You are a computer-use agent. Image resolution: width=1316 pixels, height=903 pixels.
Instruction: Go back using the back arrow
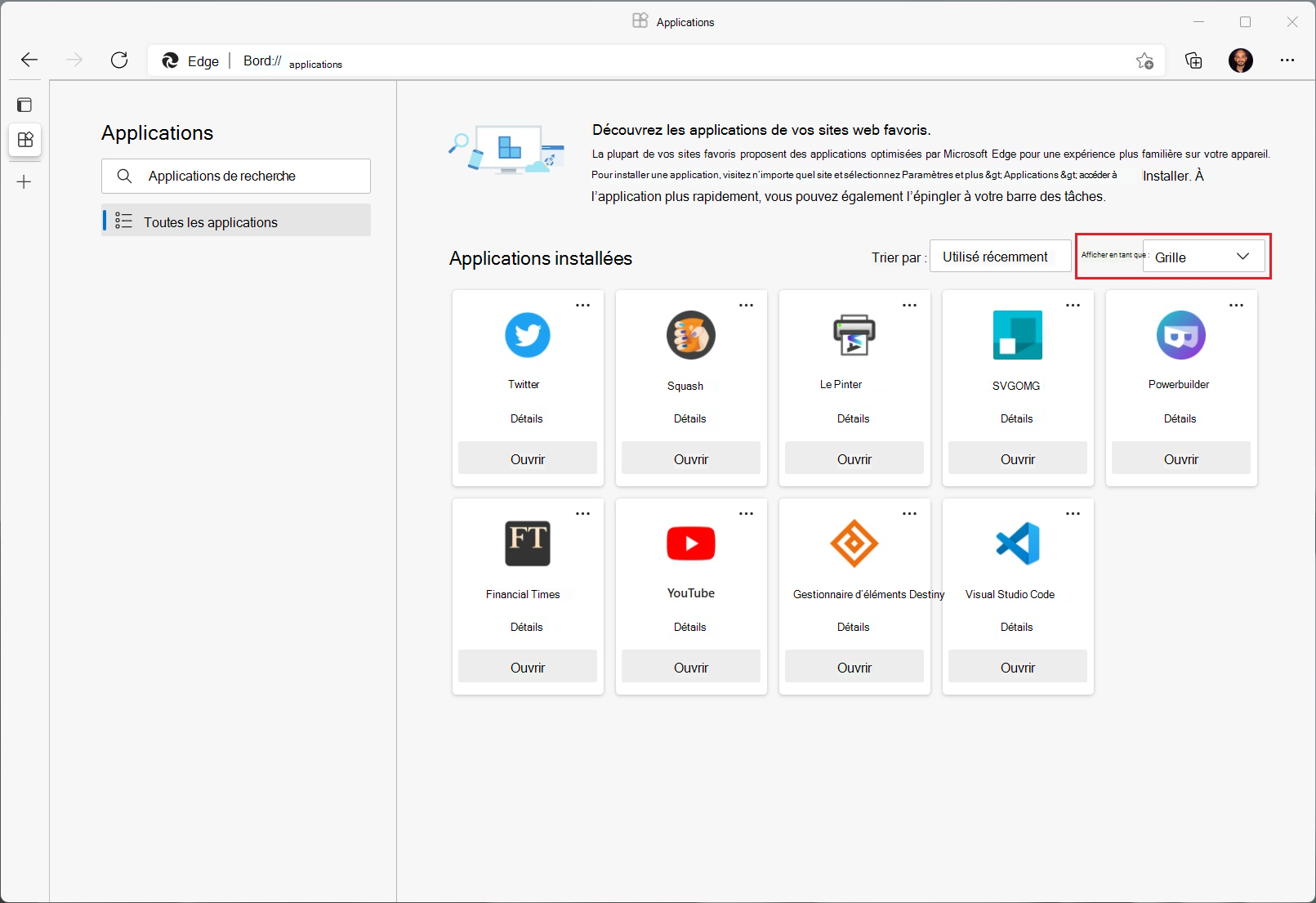(29, 60)
